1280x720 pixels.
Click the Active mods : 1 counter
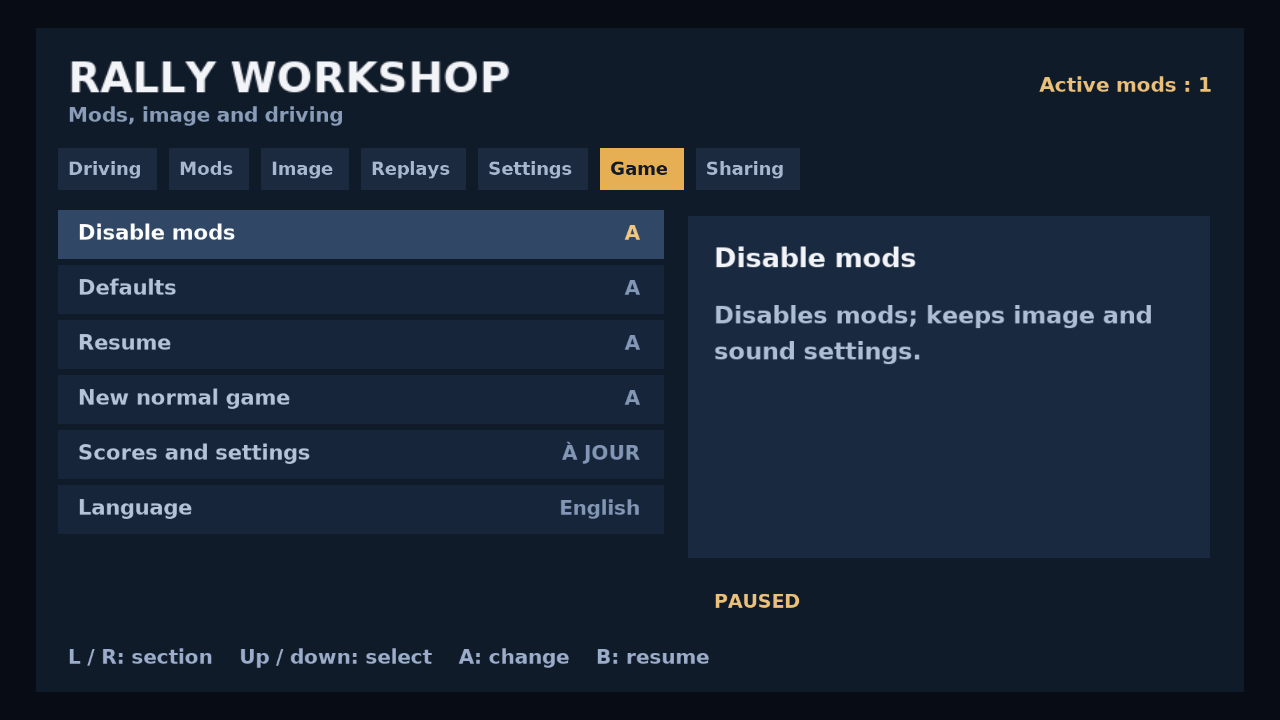1125,85
